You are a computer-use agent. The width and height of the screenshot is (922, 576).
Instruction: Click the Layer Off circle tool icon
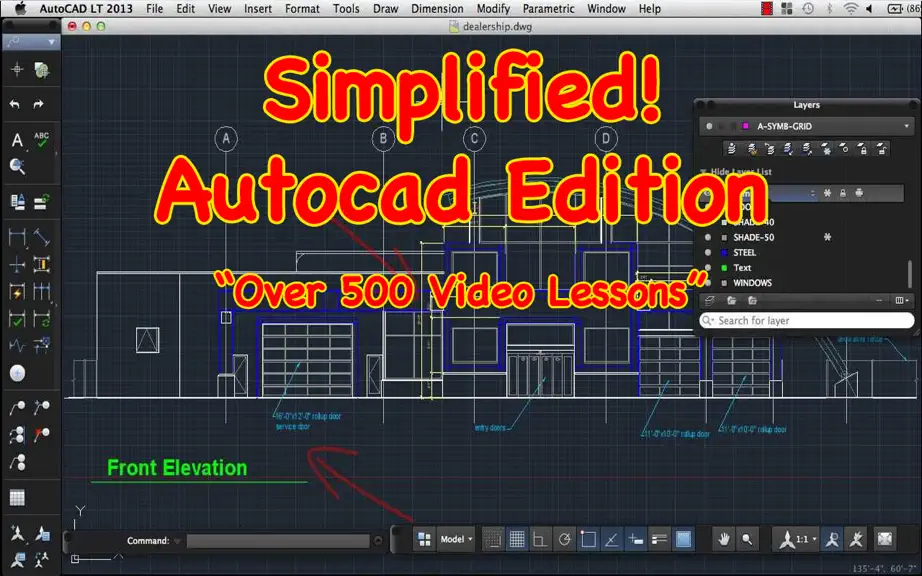[x=844, y=149]
